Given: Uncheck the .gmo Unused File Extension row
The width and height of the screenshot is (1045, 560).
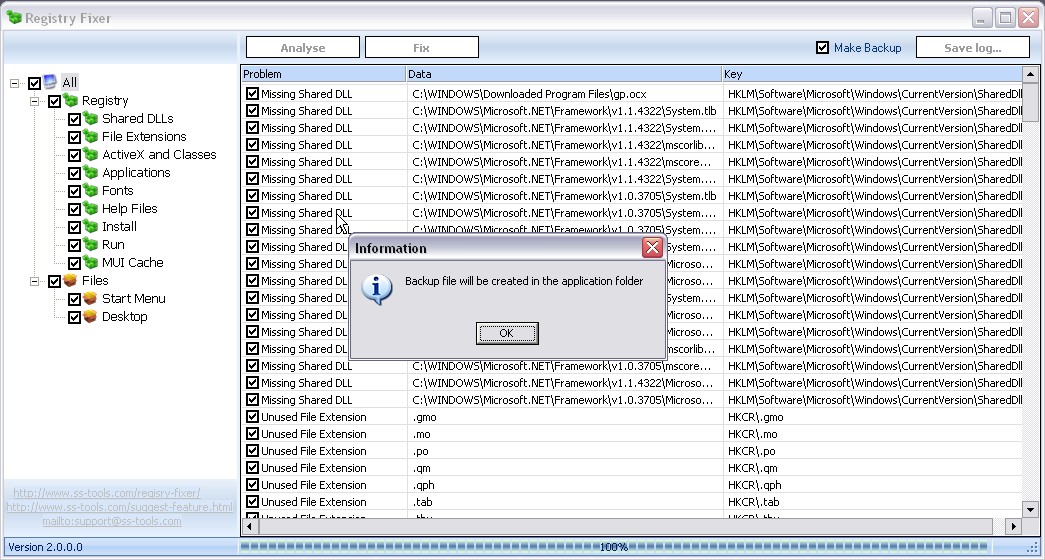Looking at the screenshot, I should tap(253, 417).
